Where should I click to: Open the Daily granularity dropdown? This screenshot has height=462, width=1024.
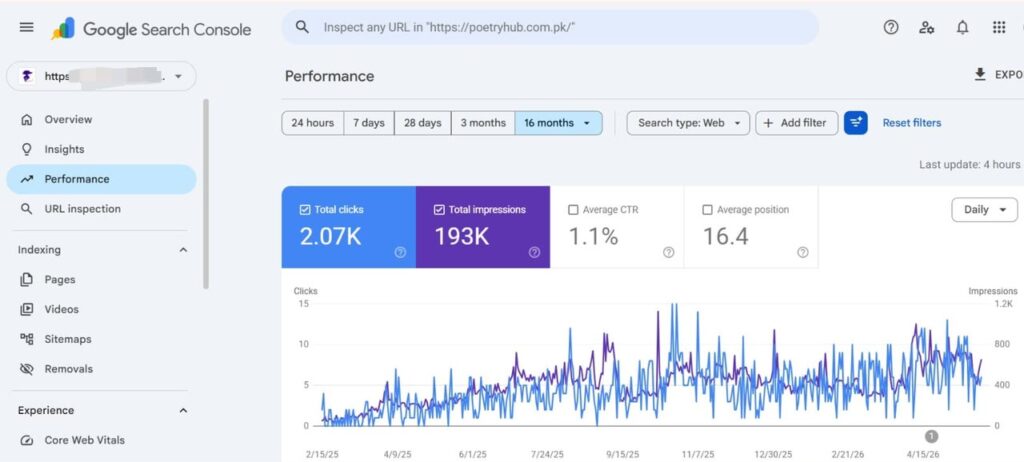pyautogui.click(x=984, y=210)
